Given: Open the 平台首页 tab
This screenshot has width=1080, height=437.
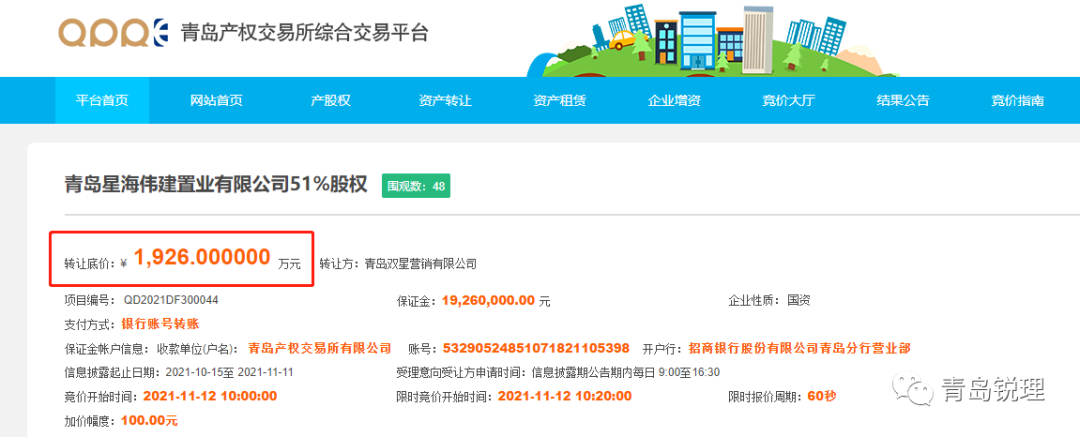Looking at the screenshot, I should coord(102,100).
